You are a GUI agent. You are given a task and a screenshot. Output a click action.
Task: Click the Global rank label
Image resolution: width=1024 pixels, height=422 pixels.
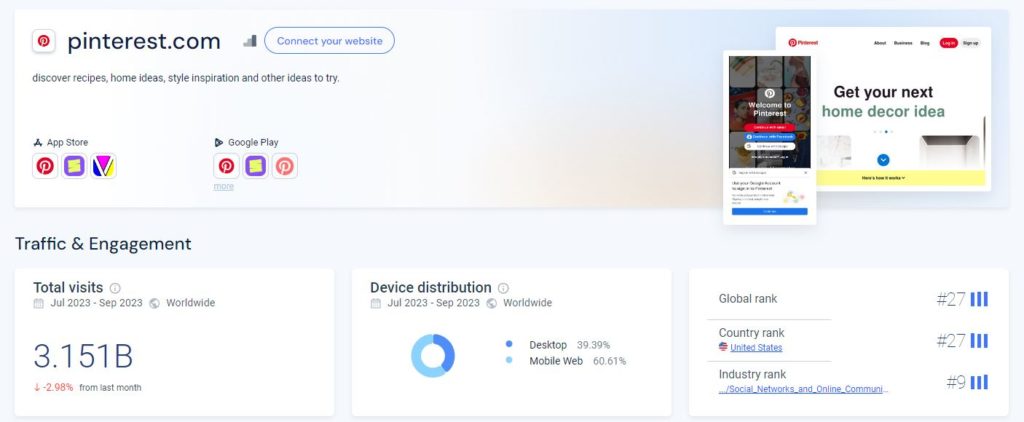(748, 299)
